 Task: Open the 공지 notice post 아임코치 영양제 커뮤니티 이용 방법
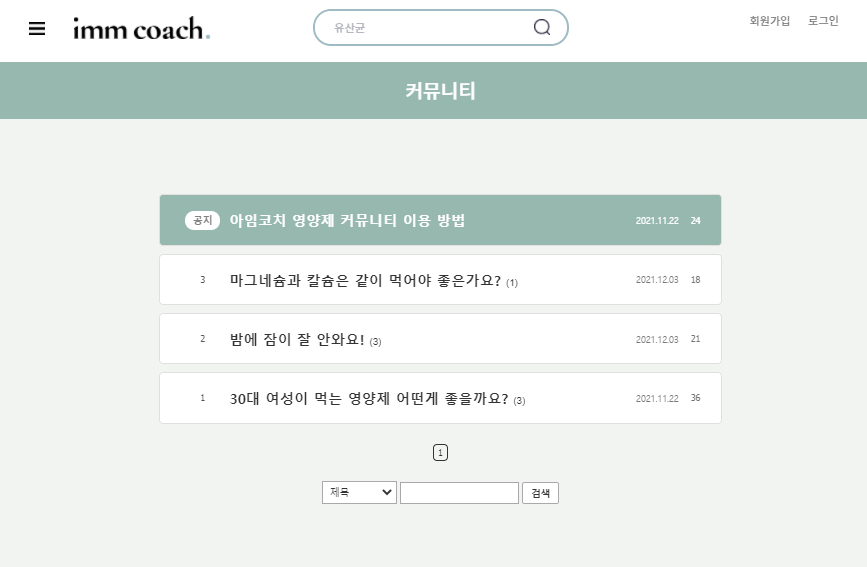click(x=347, y=220)
